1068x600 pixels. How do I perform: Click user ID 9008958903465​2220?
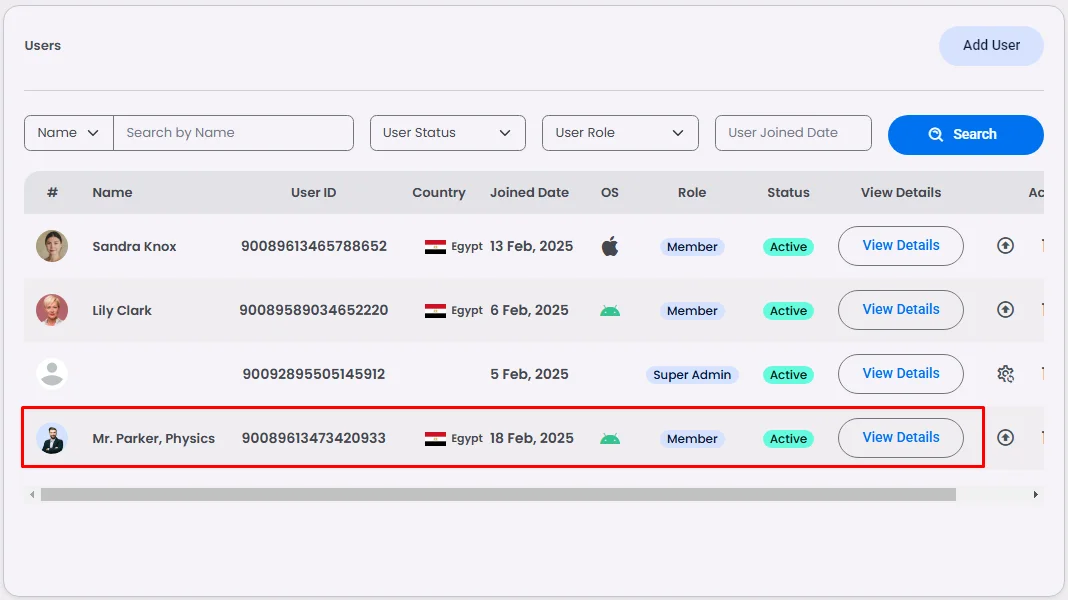click(x=314, y=310)
